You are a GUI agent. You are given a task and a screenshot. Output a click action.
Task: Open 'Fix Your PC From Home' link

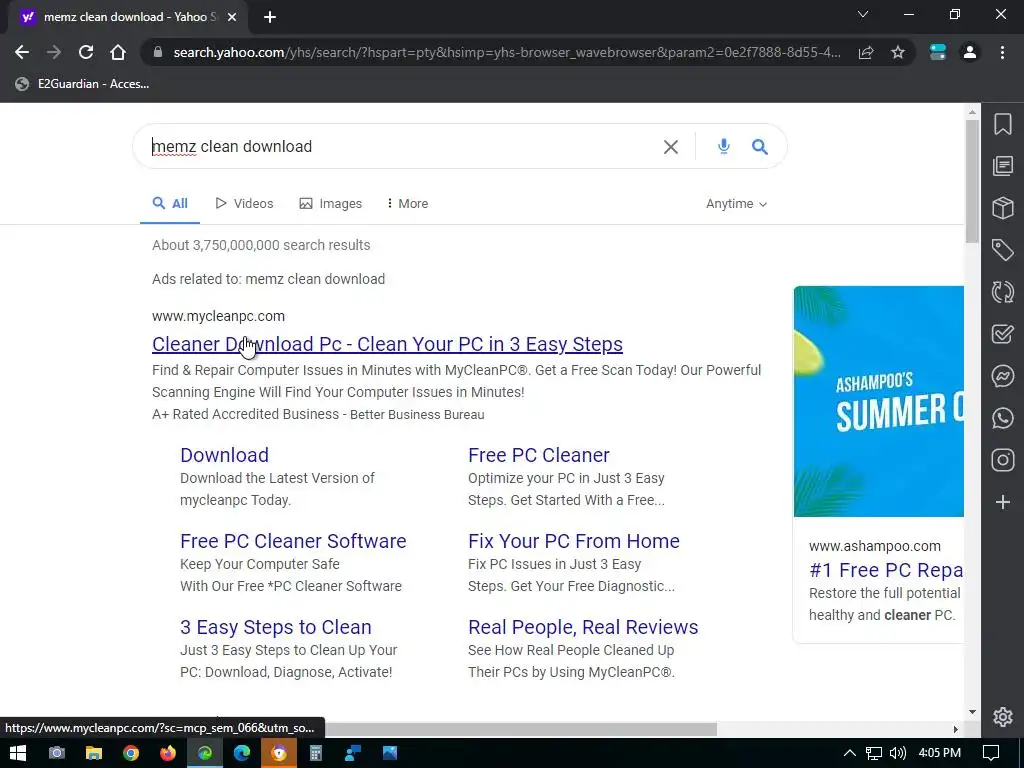coord(573,541)
